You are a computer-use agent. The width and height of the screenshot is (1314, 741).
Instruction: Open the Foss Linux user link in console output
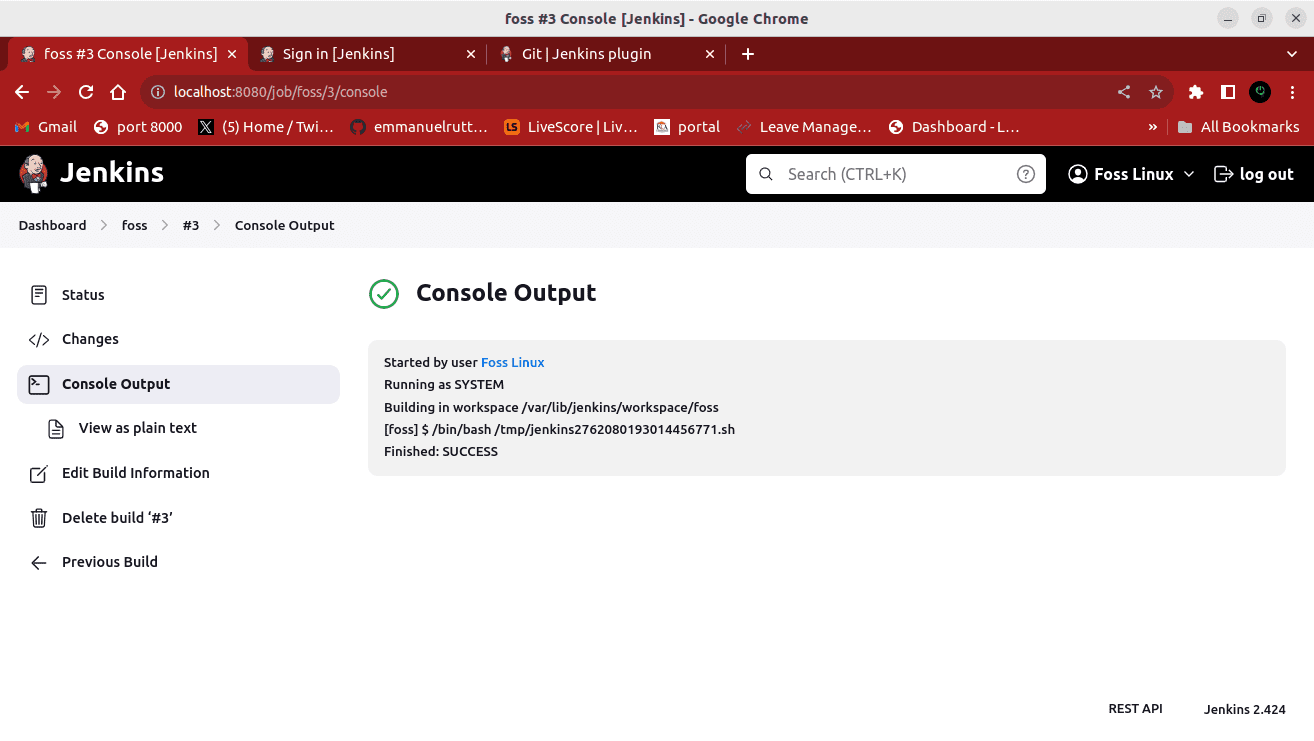click(x=512, y=362)
